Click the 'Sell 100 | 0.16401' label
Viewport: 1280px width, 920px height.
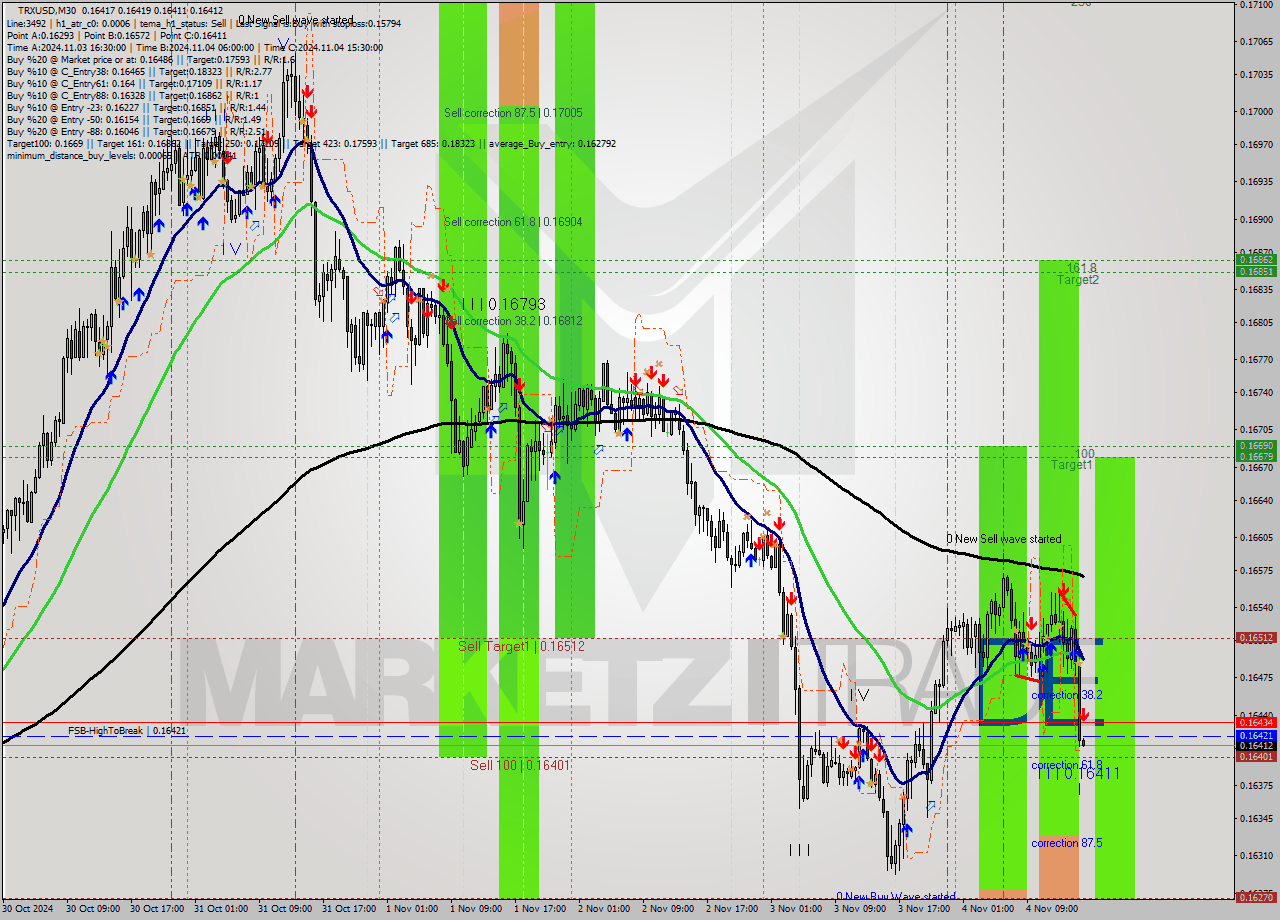[x=520, y=765]
